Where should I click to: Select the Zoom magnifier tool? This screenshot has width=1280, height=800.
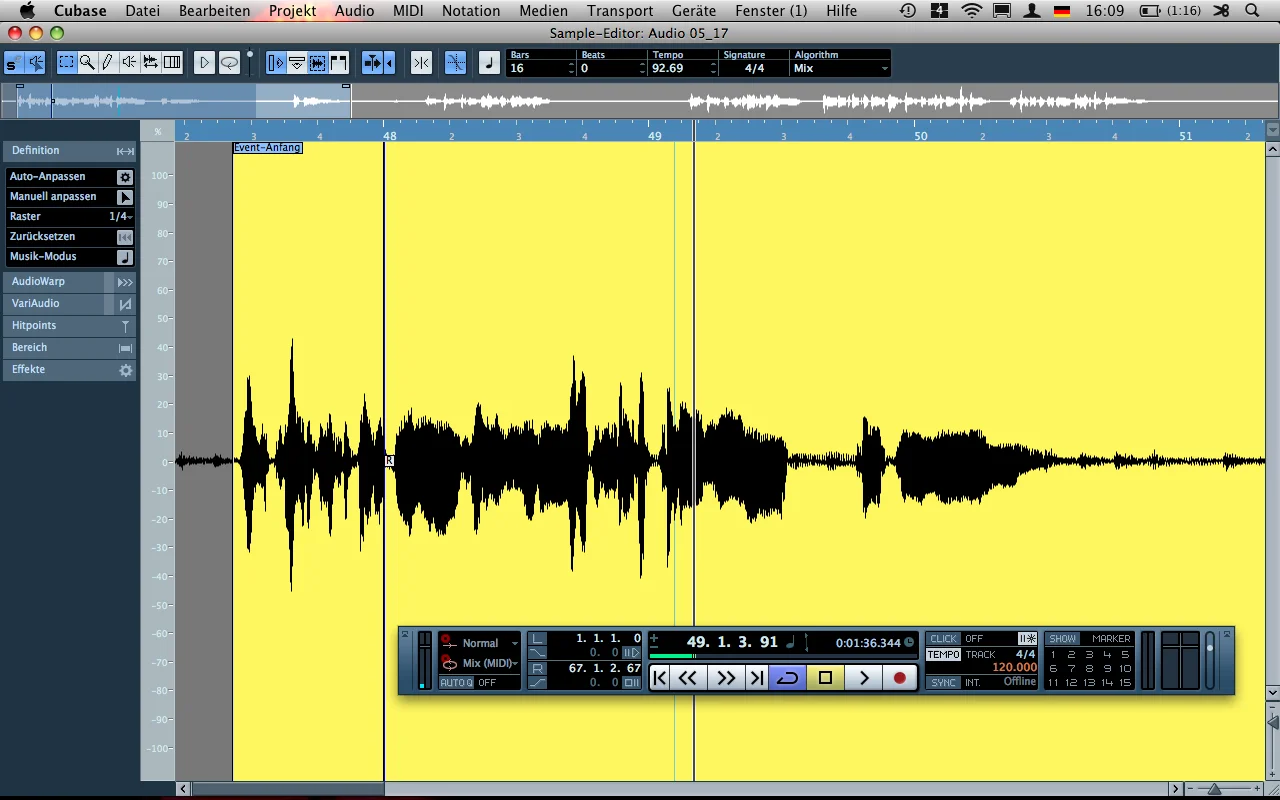click(87, 63)
